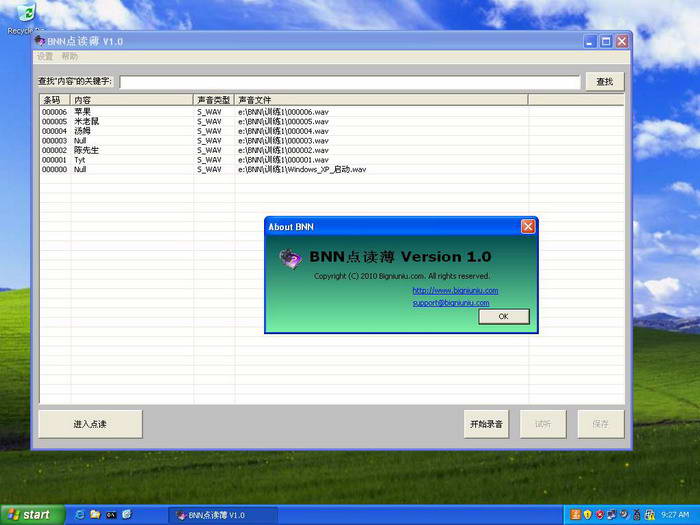Select barcode 000004 in the list
This screenshot has height=525, width=700.
[x=54, y=131]
